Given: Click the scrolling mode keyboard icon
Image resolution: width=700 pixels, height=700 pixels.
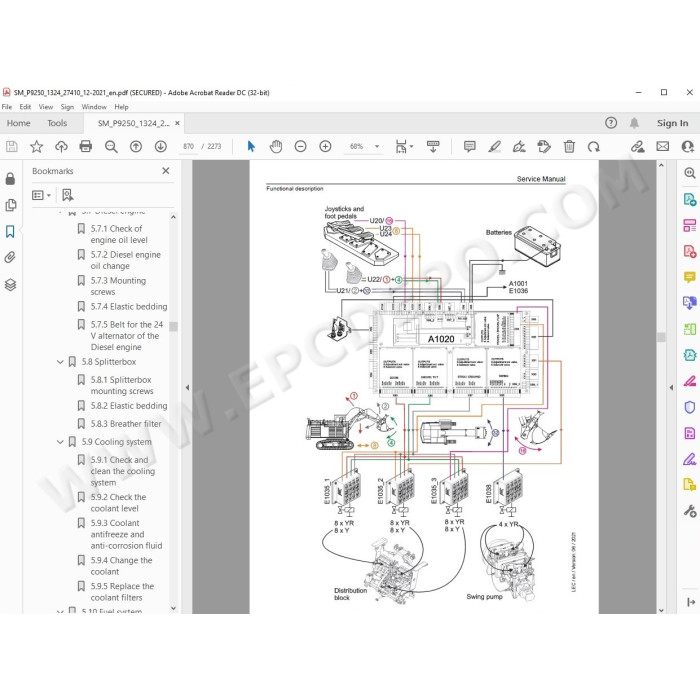Looking at the screenshot, I should (x=433, y=146).
